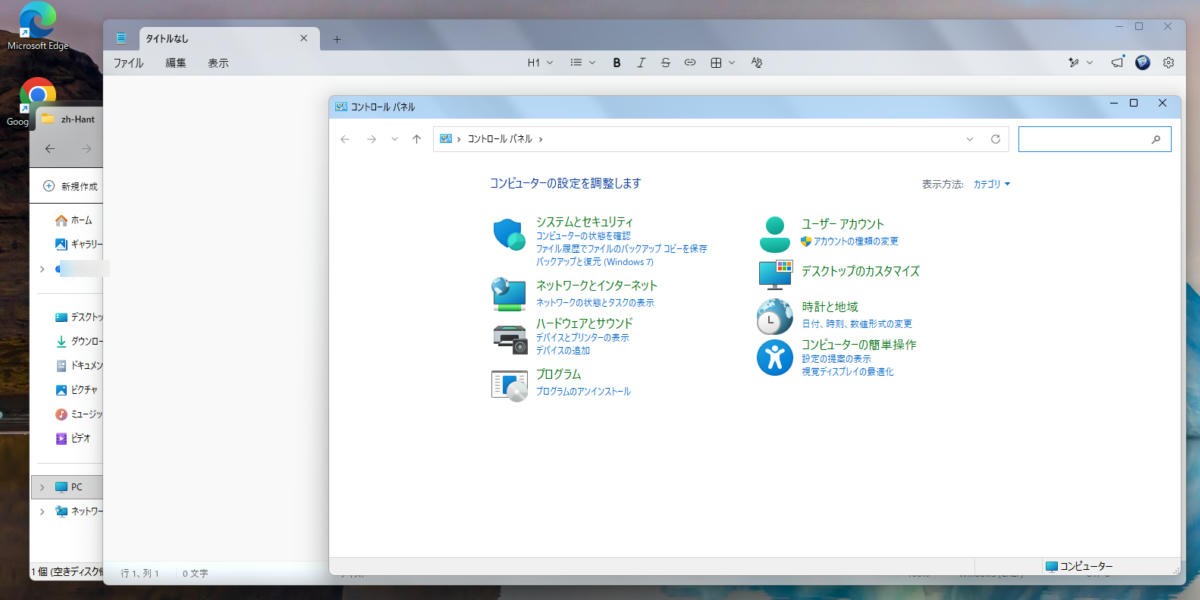Open プログラムのアンインストール link
The image size is (1200, 600).
(583, 391)
